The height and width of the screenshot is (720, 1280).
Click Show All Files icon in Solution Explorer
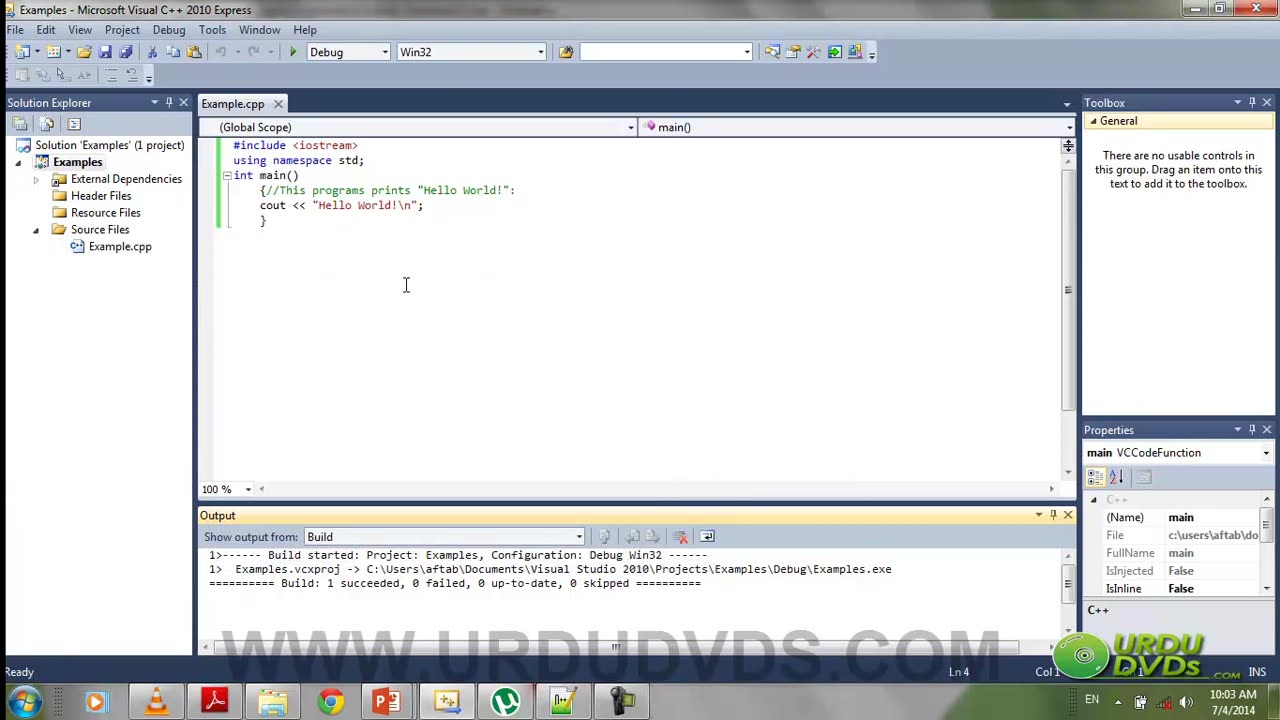[x=46, y=124]
